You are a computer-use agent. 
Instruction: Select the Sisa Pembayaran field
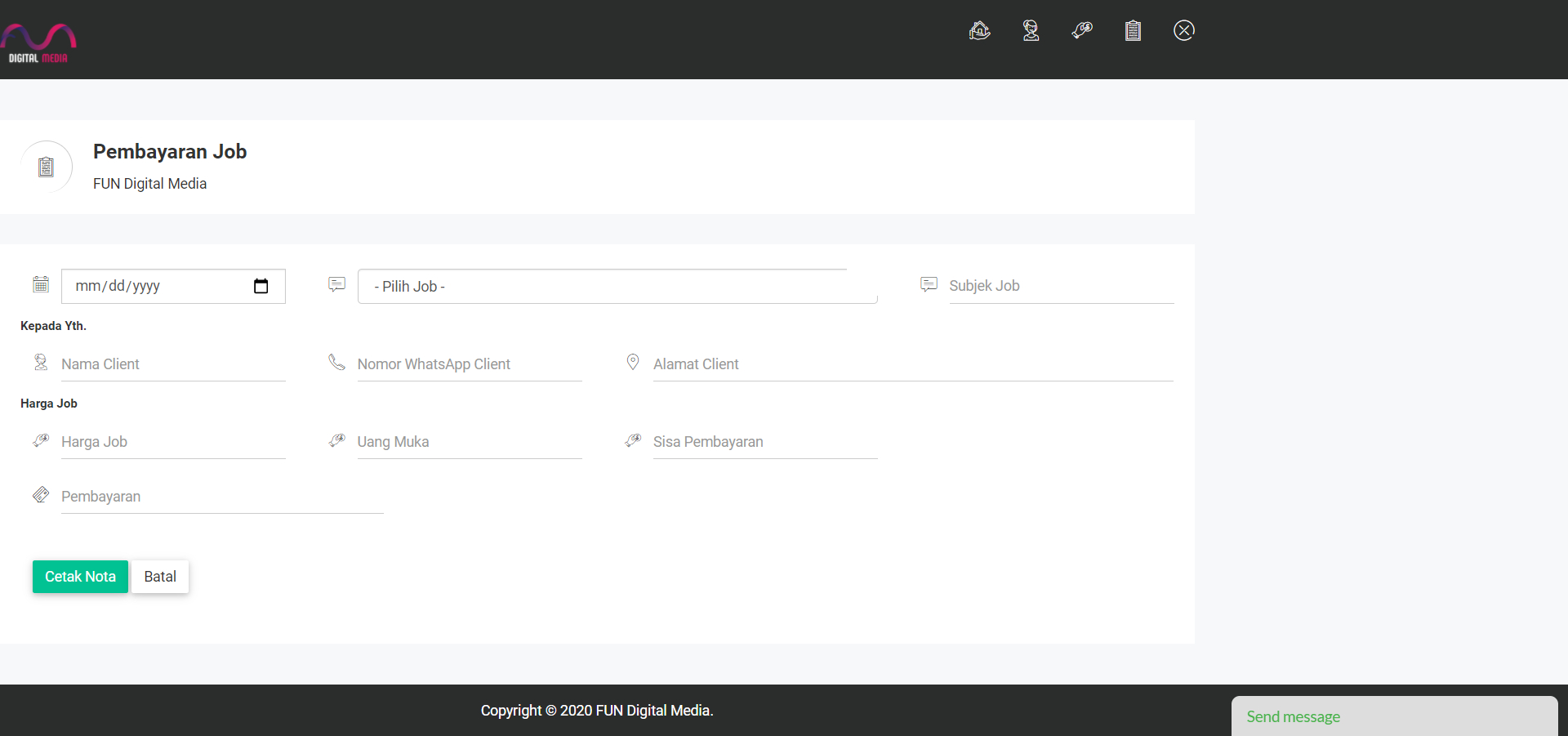pos(764,442)
